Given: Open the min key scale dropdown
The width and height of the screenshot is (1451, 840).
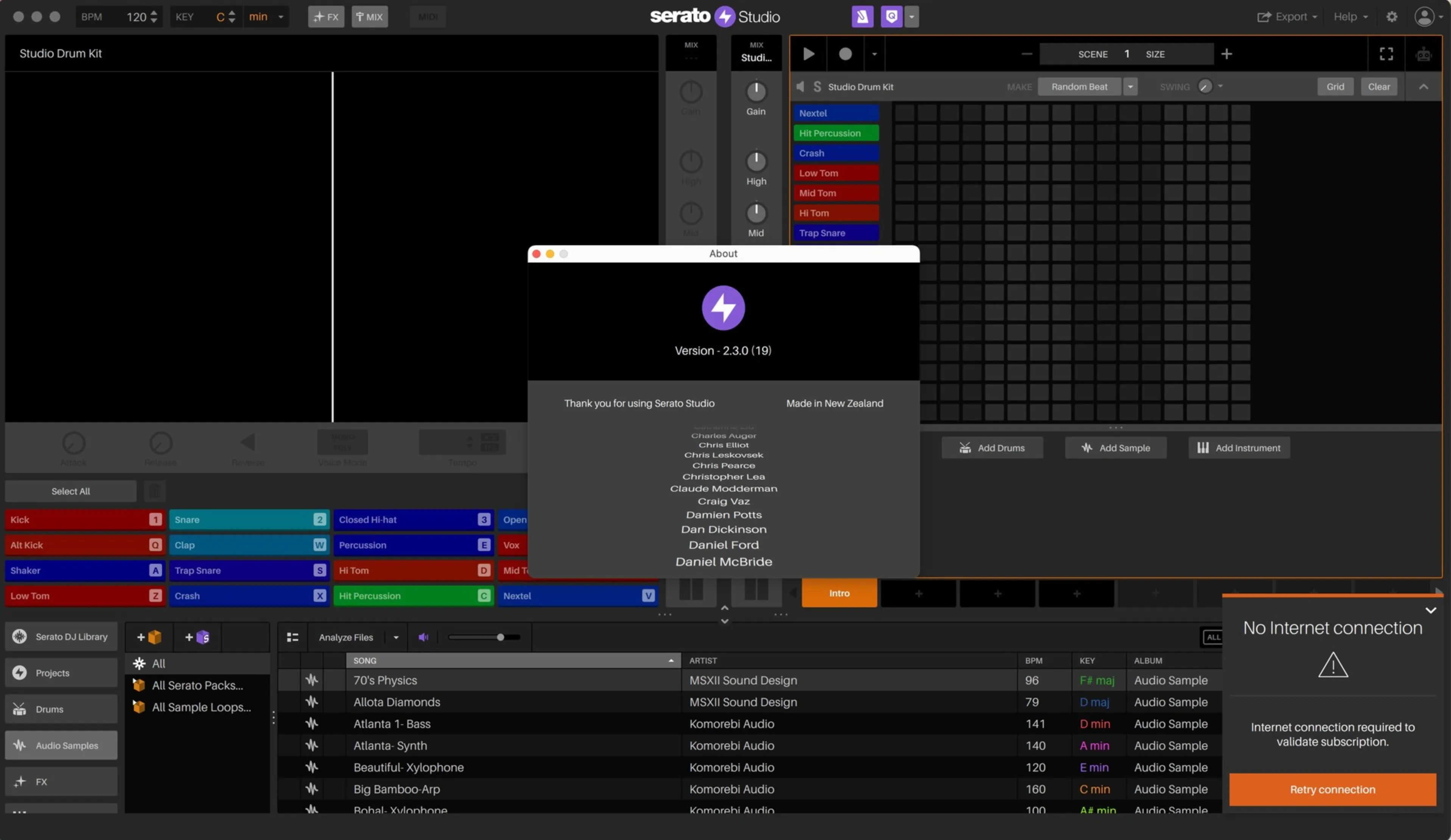Looking at the screenshot, I should coord(266,17).
